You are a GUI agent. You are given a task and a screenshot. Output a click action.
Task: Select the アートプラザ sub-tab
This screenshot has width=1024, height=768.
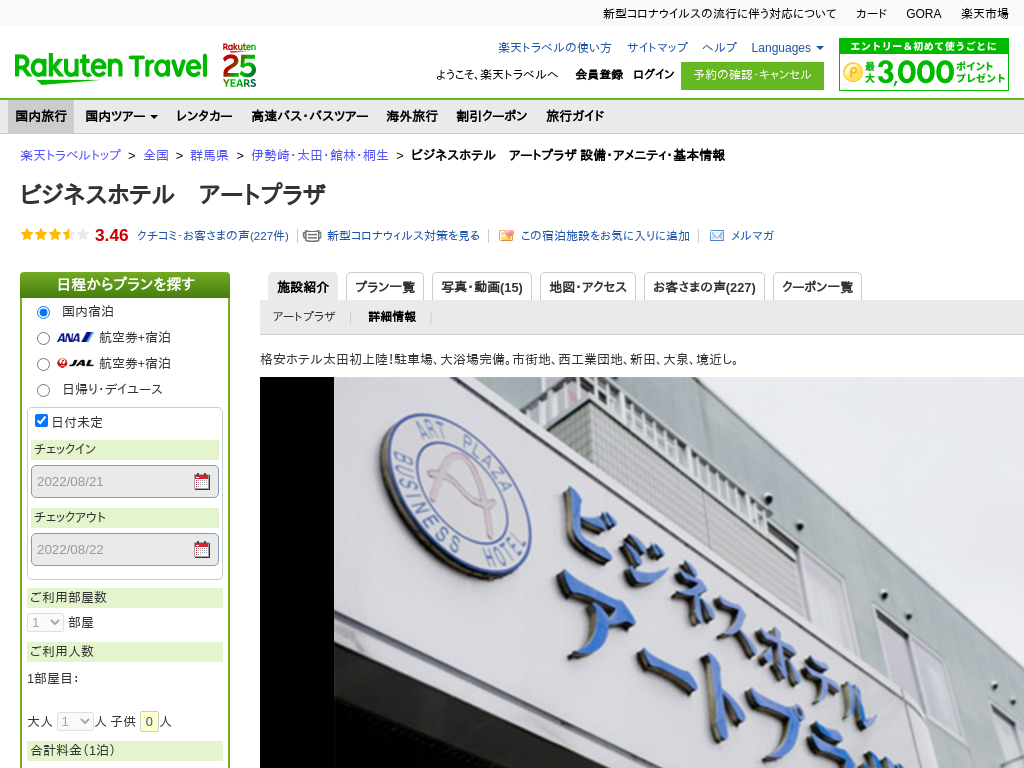[304, 317]
